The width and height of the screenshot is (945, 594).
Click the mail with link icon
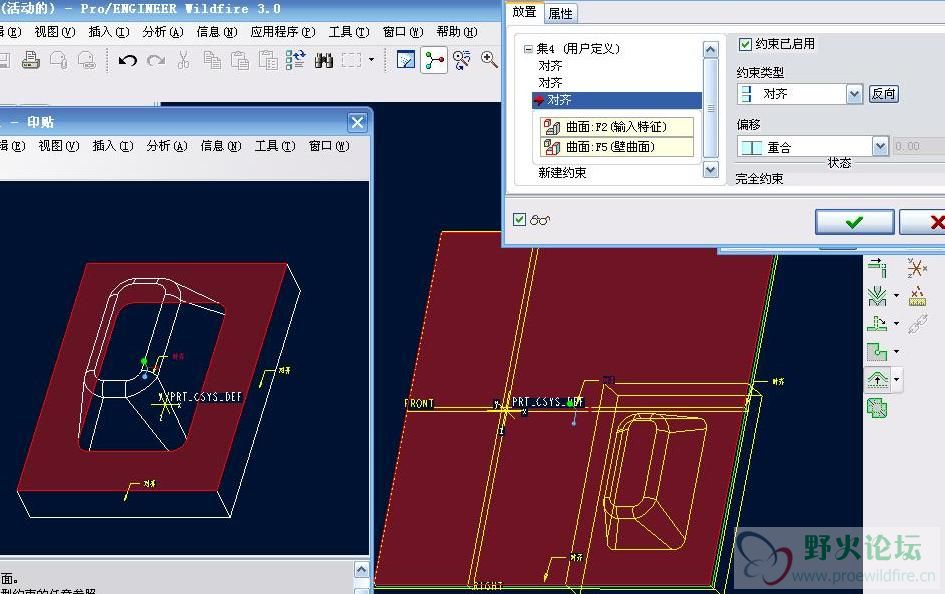pyautogui.click(x=87, y=60)
